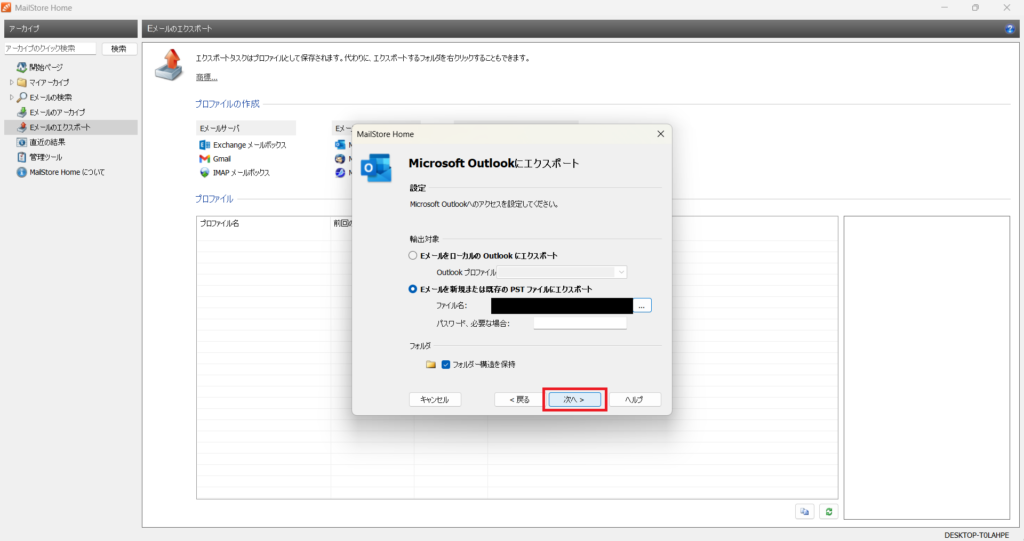Choose IMAP メールボックス profile

[241, 173]
